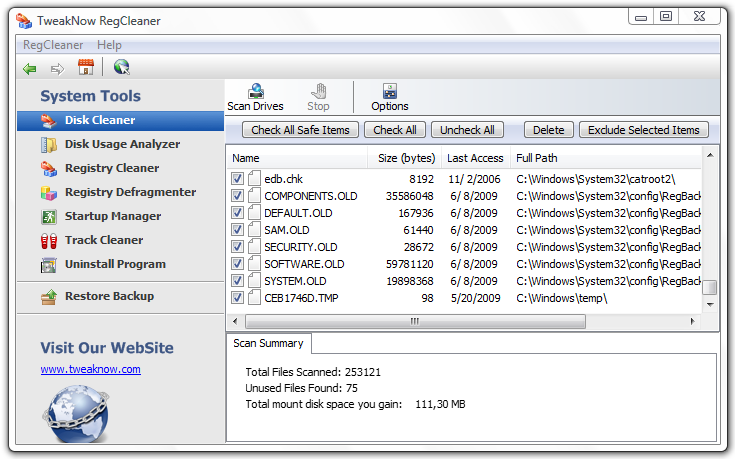Click the date 11/ 2/2006
Viewport: 735px width, 459px height.
(474, 179)
